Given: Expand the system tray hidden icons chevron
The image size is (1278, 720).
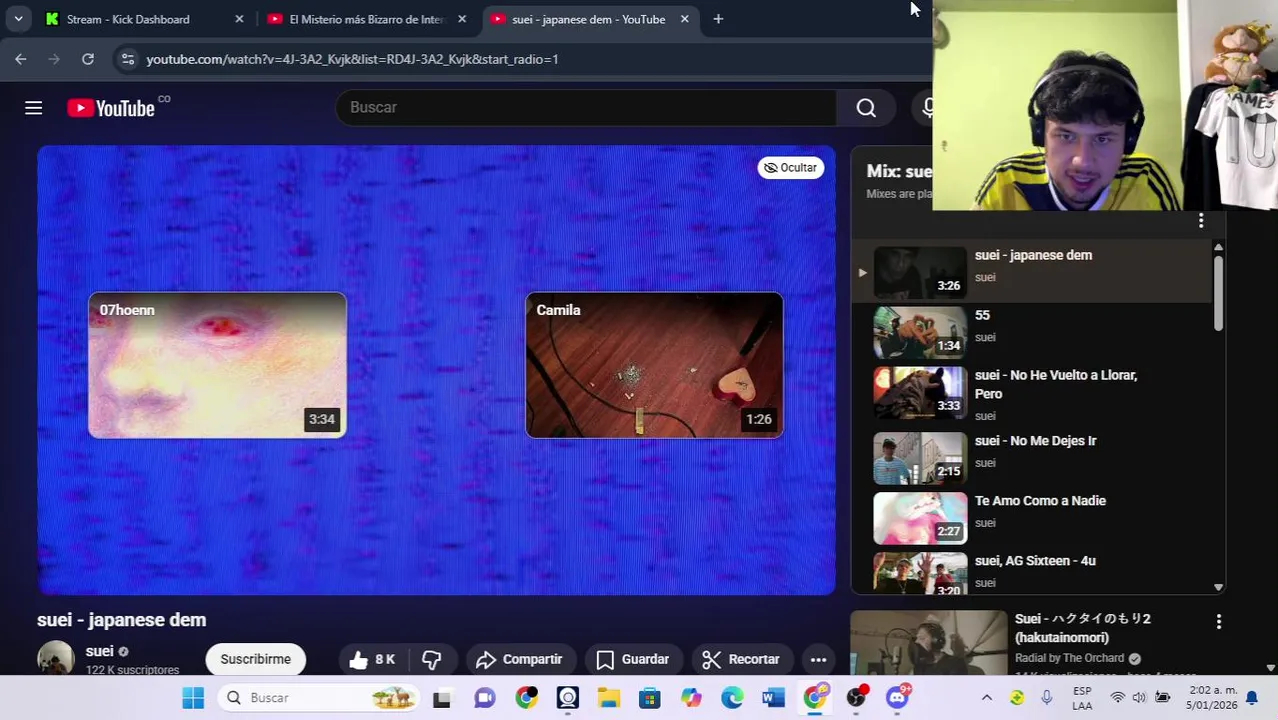Looking at the screenshot, I should point(987,698).
